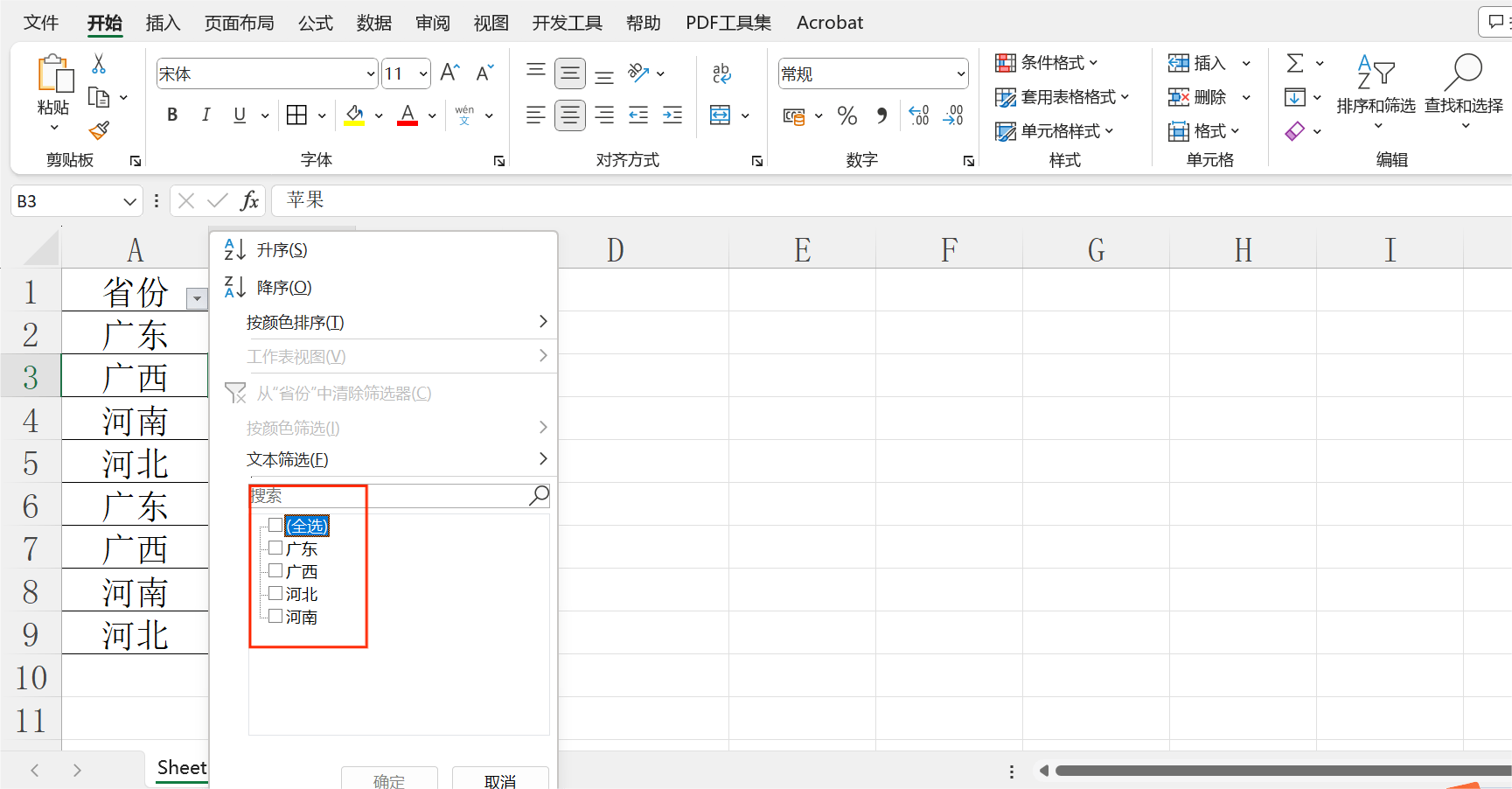
Task: Open 条件格式 conditional formatting
Action: click(1049, 62)
